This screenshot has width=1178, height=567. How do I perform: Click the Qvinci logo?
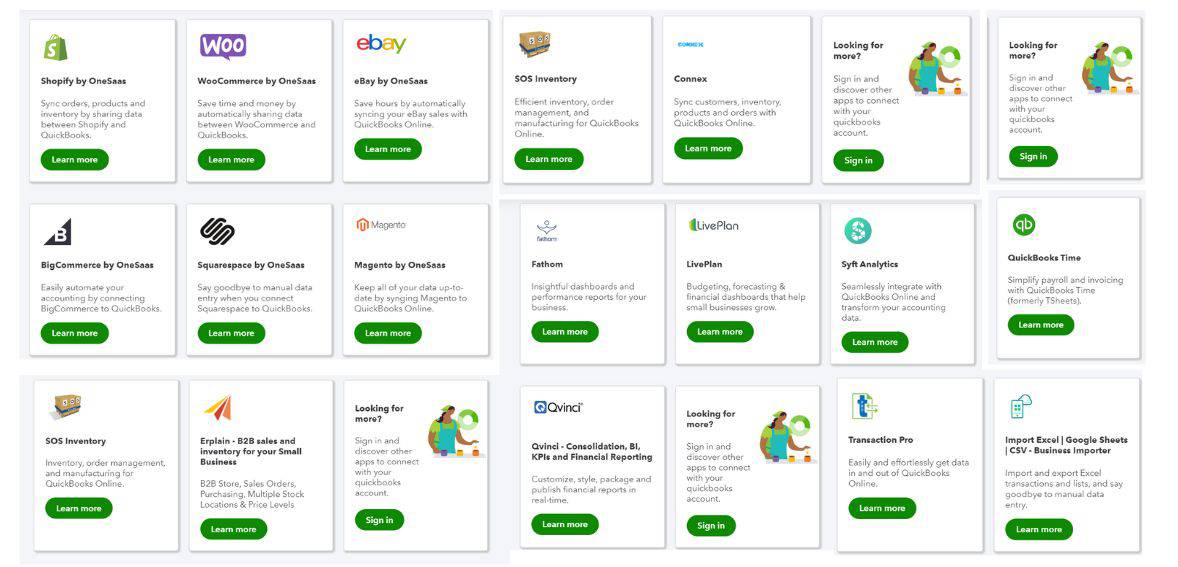coord(558,407)
